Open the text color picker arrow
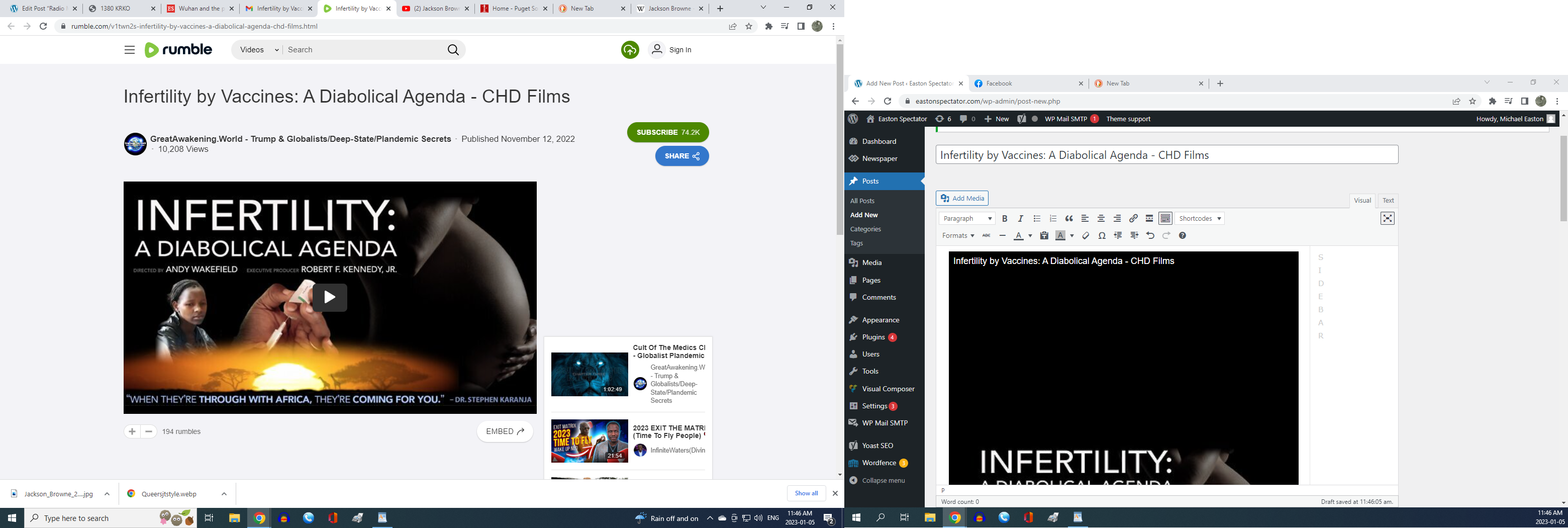Screen dimensions: 1568x528 (1030, 236)
